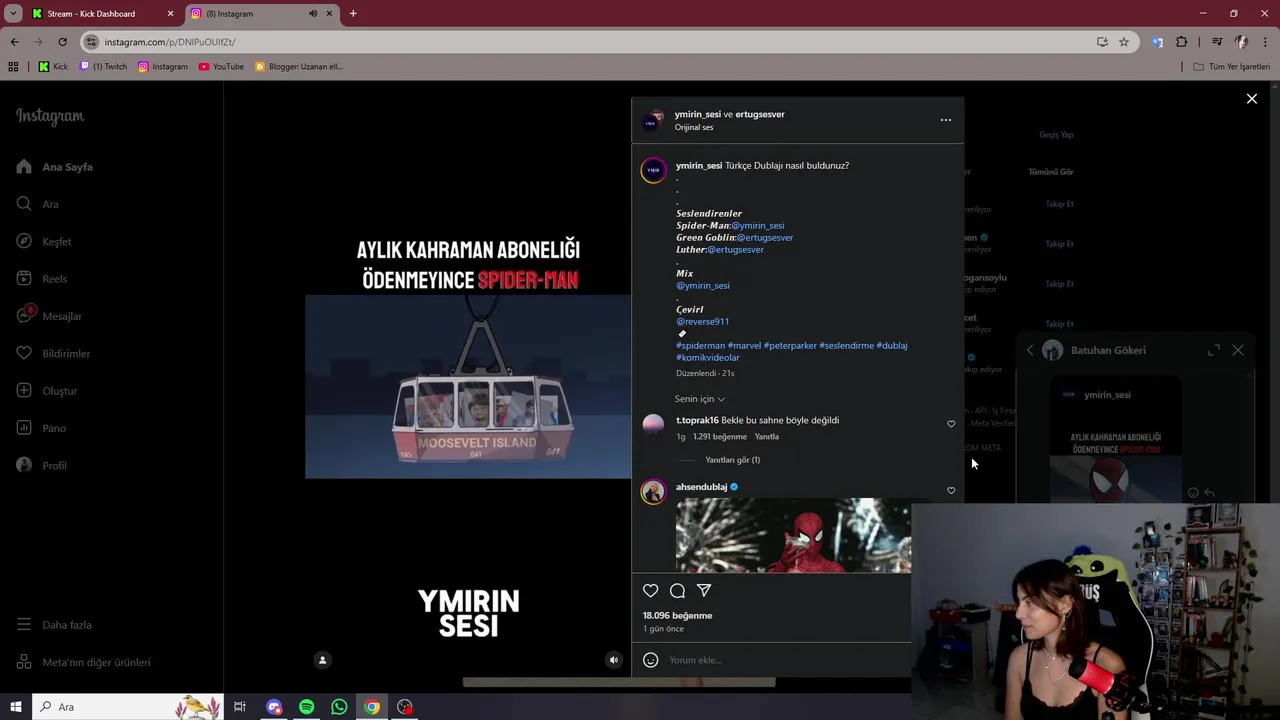Open the Spider-Man GIF in ahsendublaj's comment

click(793, 536)
